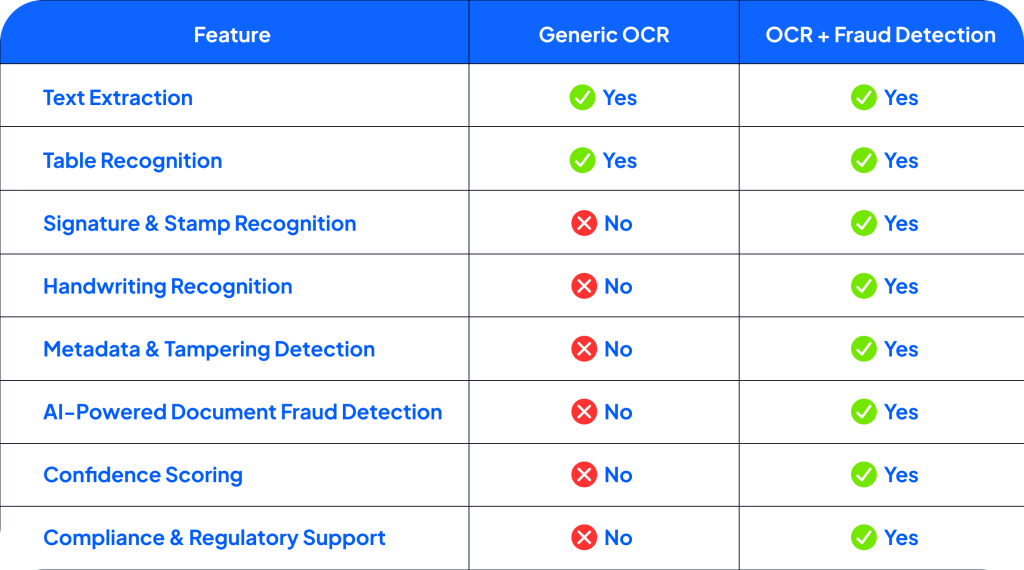Select the Feature column header
This screenshot has height=570, width=1024.
232,35
